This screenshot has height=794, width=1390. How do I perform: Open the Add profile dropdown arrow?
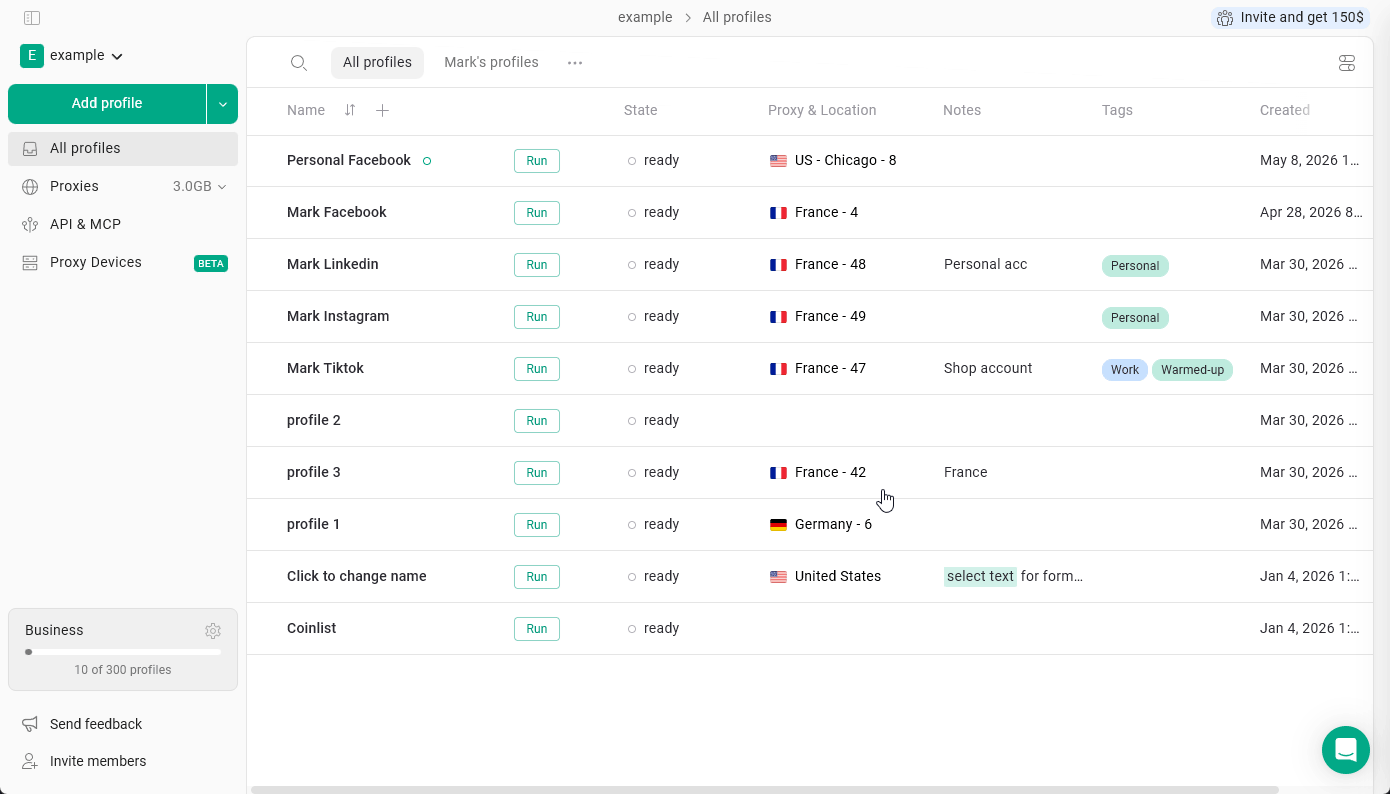click(x=222, y=104)
